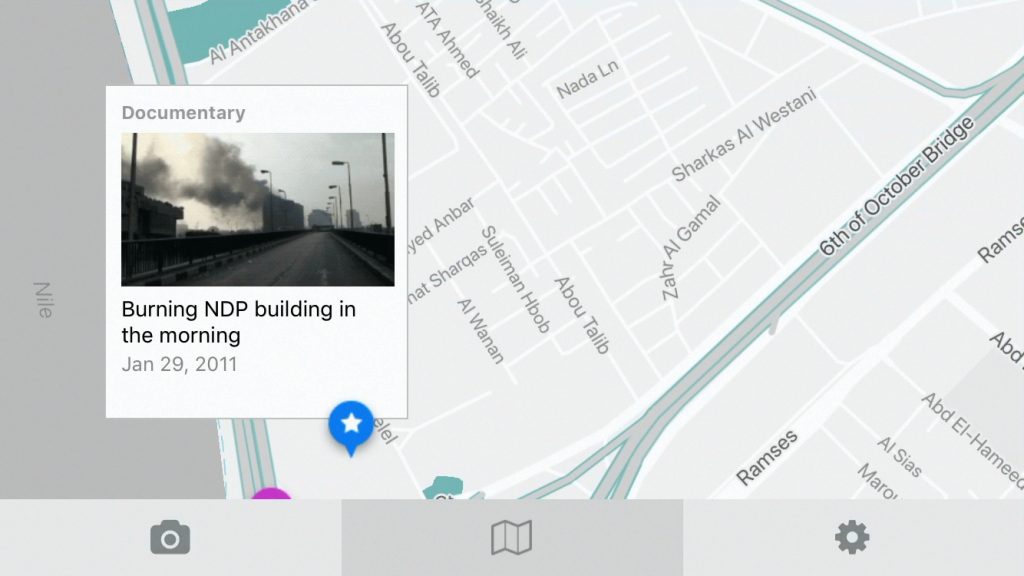Open the camera tab icon
This screenshot has height=576, width=1024.
[x=170, y=537]
